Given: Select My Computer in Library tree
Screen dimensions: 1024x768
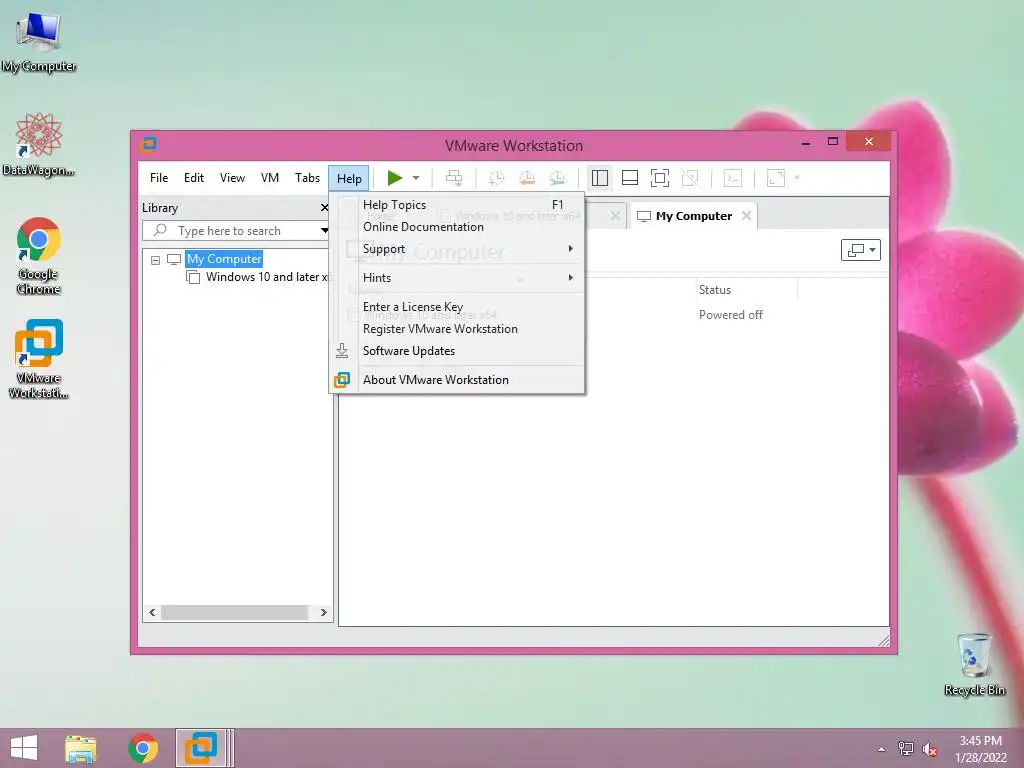Looking at the screenshot, I should point(224,259).
